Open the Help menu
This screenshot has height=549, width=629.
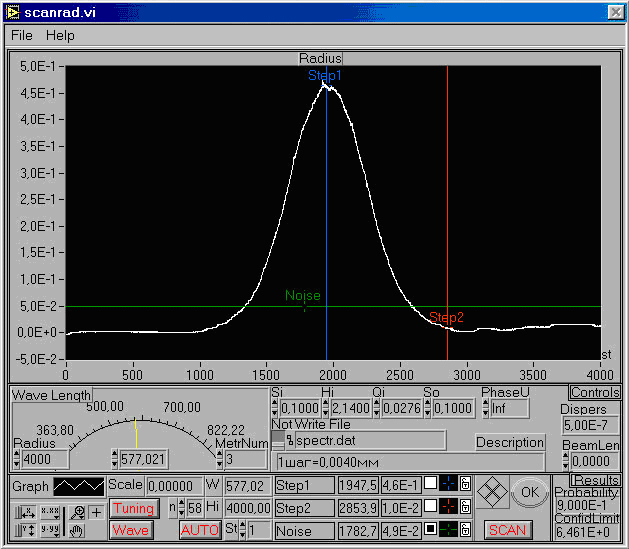pyautogui.click(x=60, y=35)
